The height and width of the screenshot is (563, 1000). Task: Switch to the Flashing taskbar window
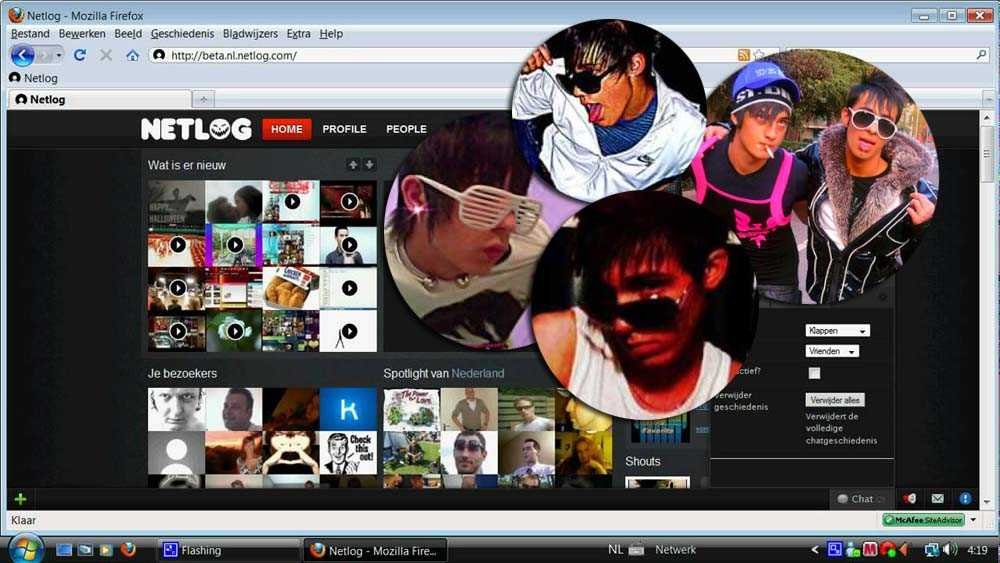tap(228, 550)
